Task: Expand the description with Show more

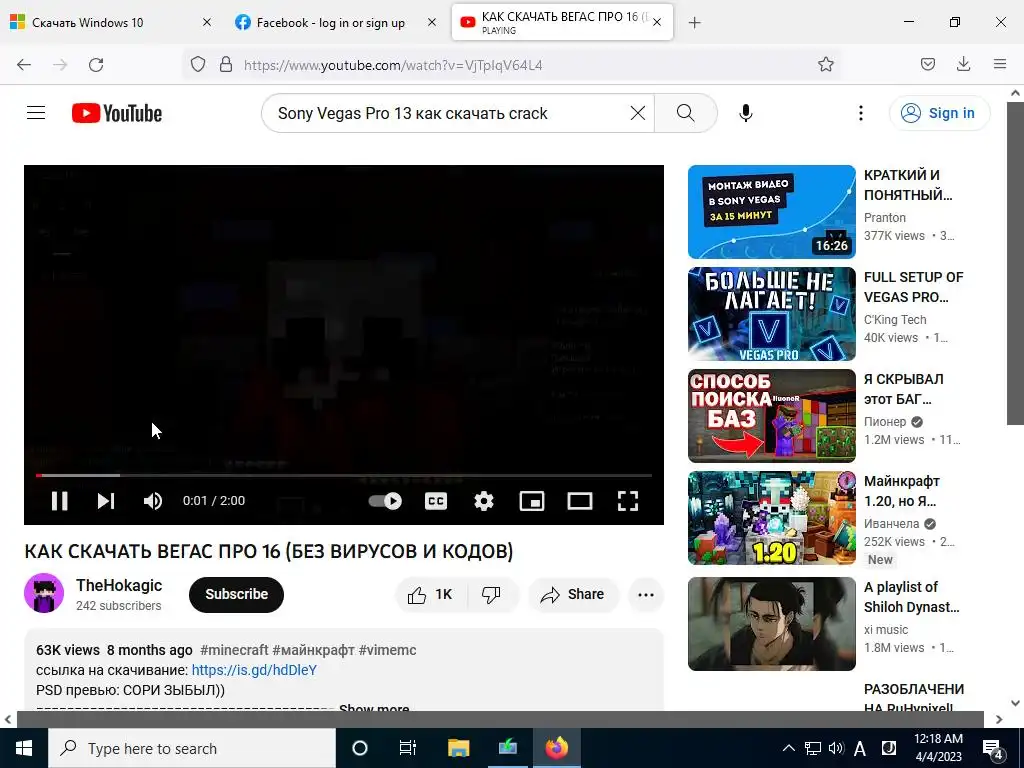Action: pos(374,708)
